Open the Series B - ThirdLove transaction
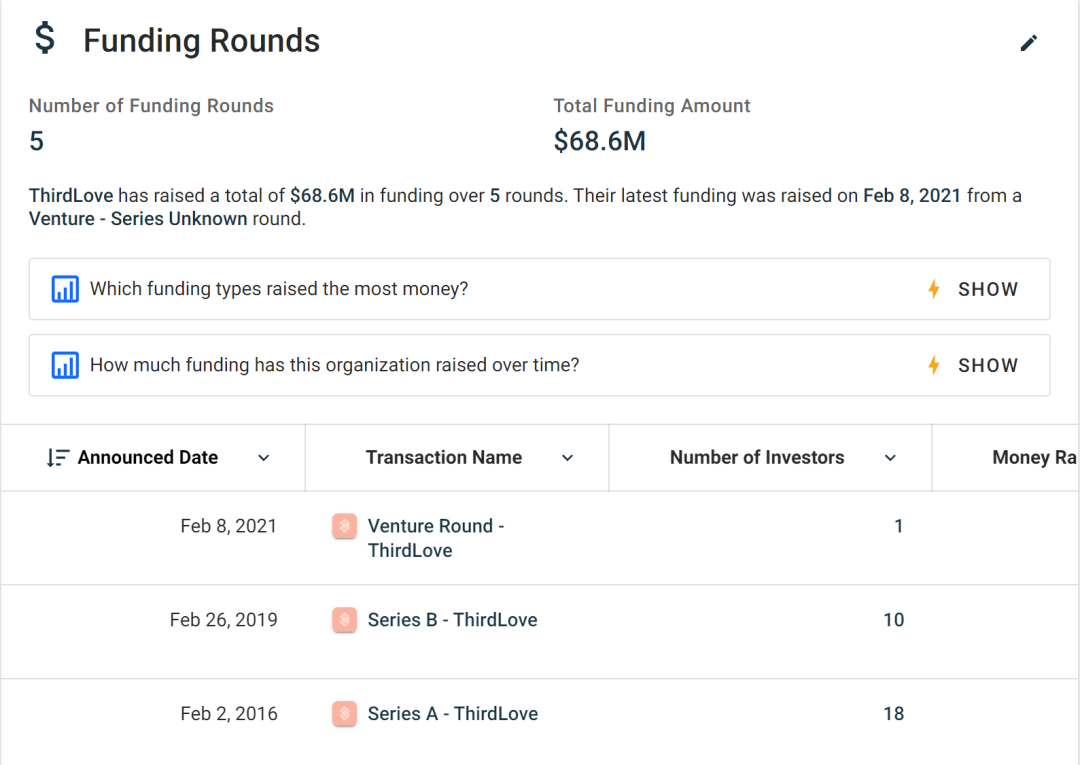 click(x=452, y=620)
